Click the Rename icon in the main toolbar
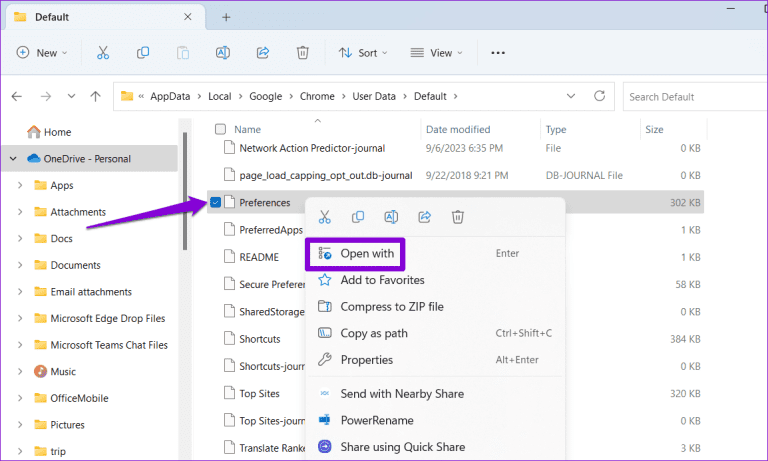768x461 pixels. (223, 53)
